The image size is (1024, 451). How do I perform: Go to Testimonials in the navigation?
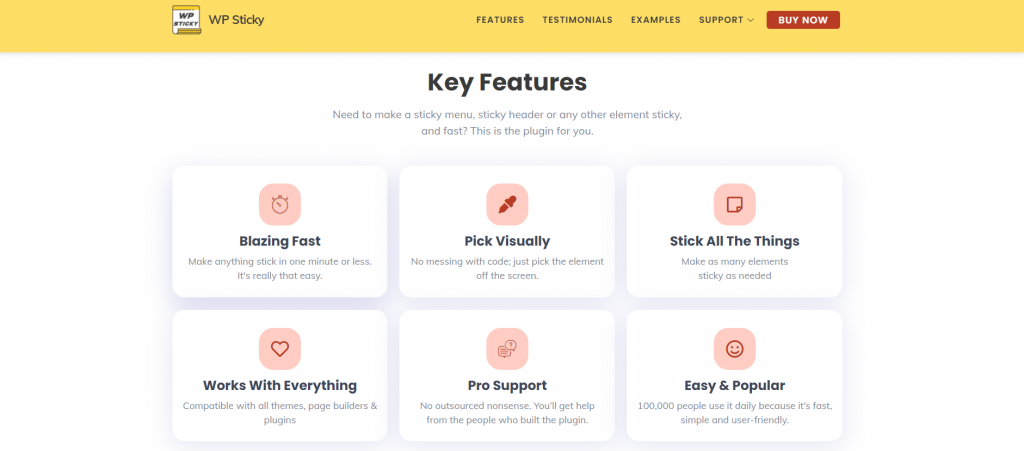(577, 20)
